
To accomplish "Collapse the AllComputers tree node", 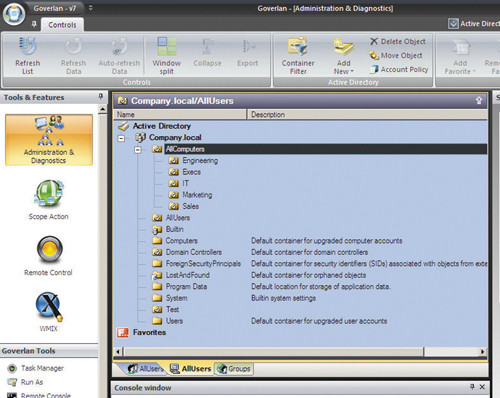I will coord(138,150).
